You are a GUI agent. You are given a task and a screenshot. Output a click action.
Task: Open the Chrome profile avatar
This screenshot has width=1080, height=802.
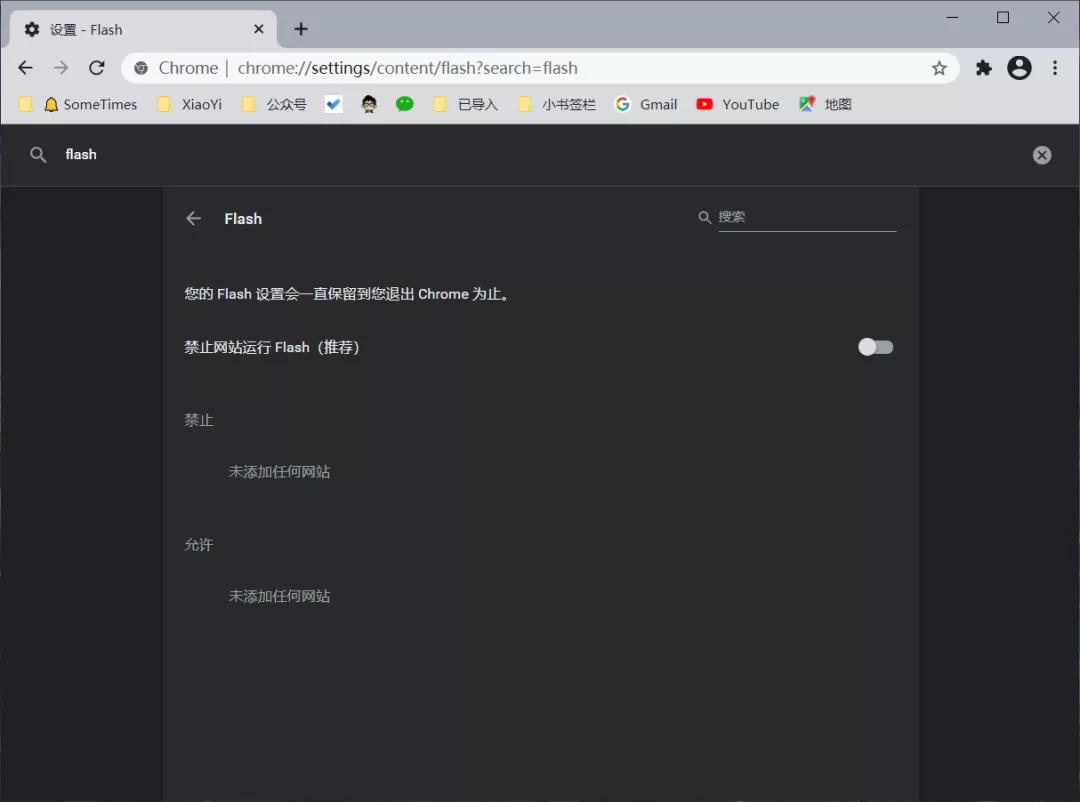click(1019, 67)
